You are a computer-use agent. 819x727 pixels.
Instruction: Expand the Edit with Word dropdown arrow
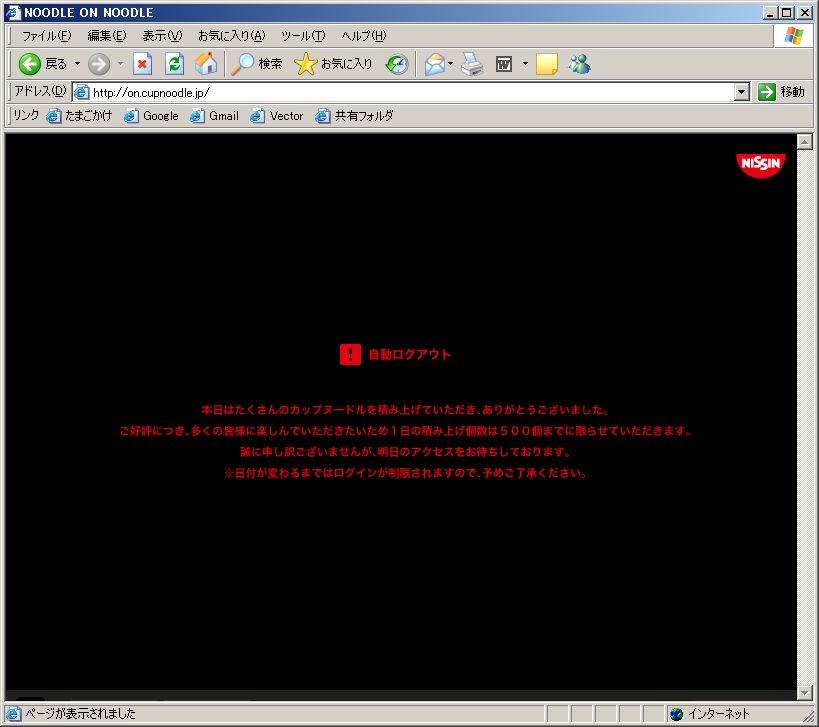[x=524, y=64]
